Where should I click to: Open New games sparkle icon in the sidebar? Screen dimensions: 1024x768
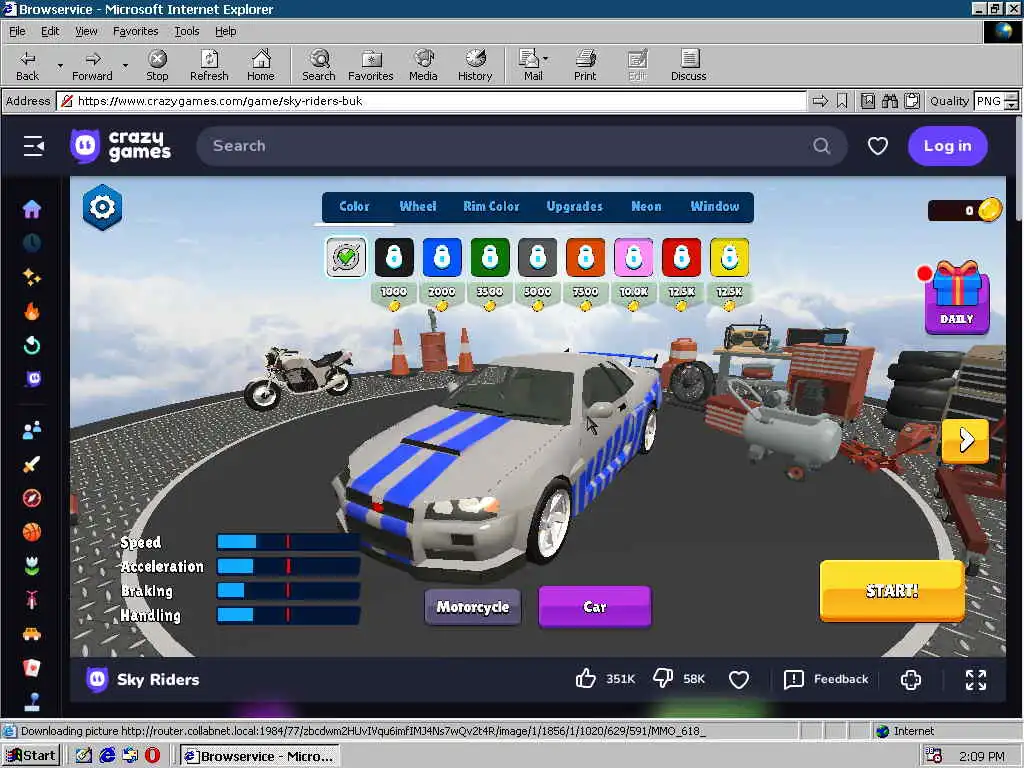(32, 277)
